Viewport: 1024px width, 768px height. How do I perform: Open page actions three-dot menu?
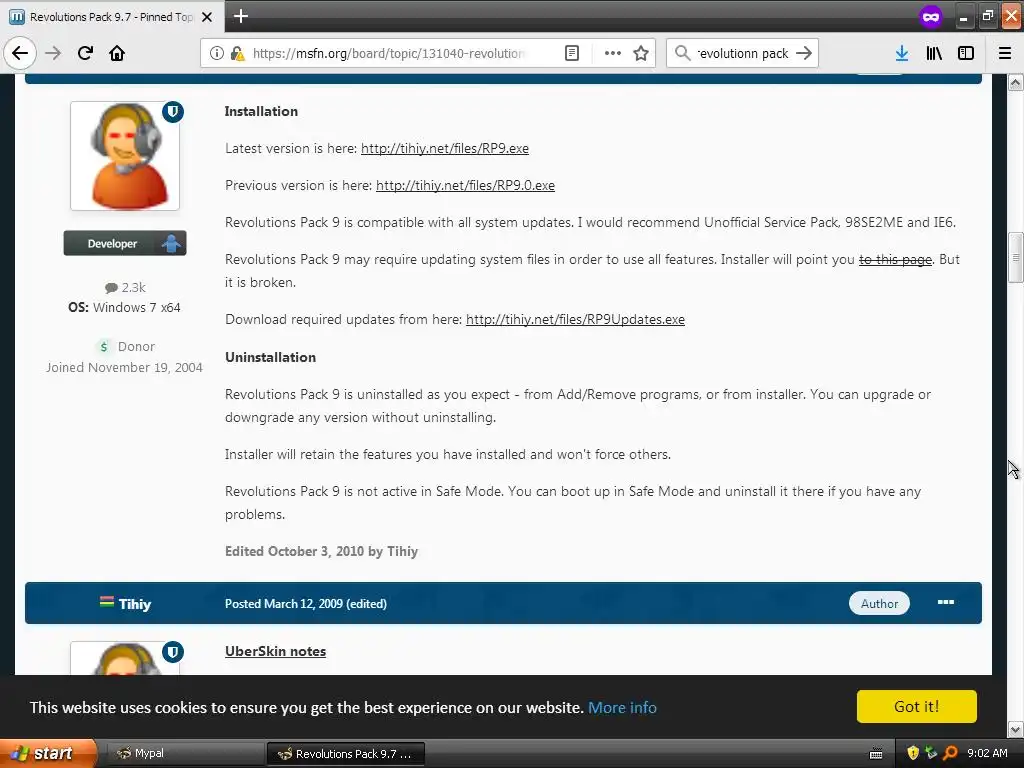tap(613, 53)
